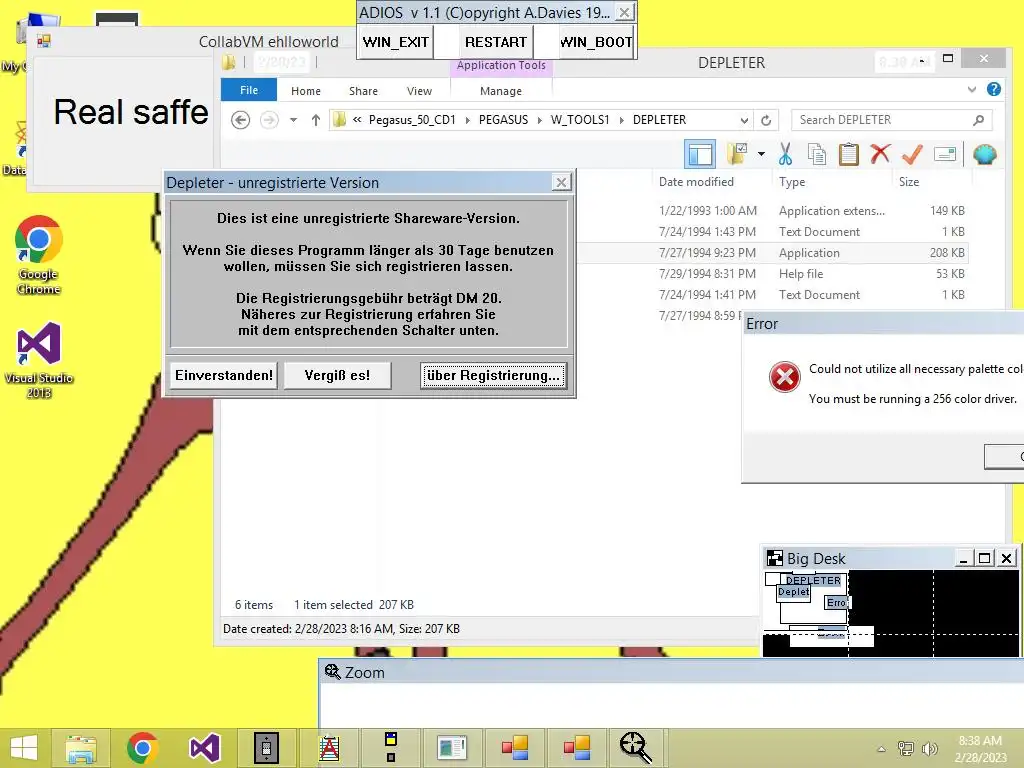The width and height of the screenshot is (1024, 768).
Task: Click the Pegasus_50_CD1 breadcrumb segment
Action: (412, 120)
